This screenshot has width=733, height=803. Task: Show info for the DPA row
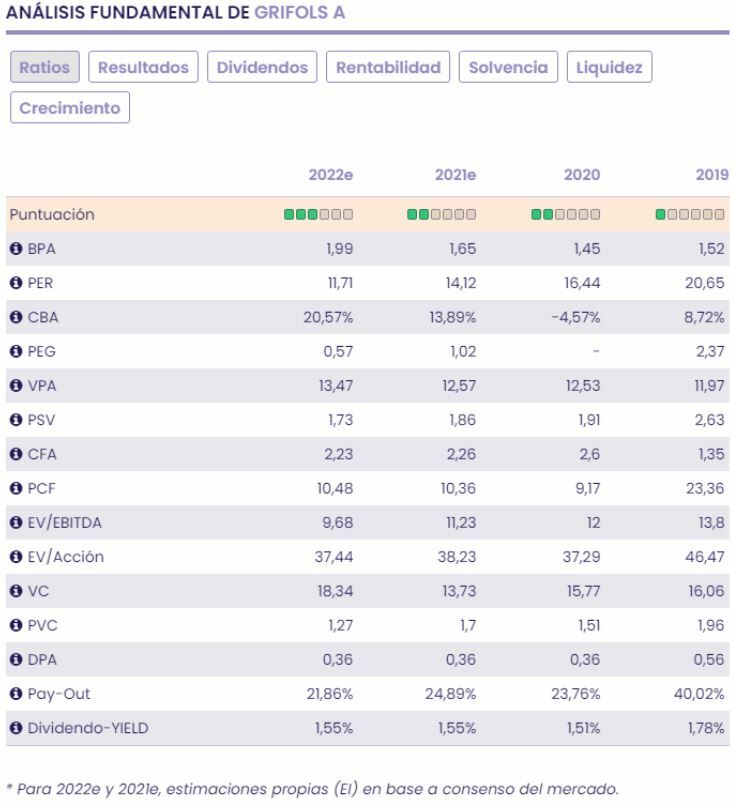pyautogui.click(x=15, y=660)
